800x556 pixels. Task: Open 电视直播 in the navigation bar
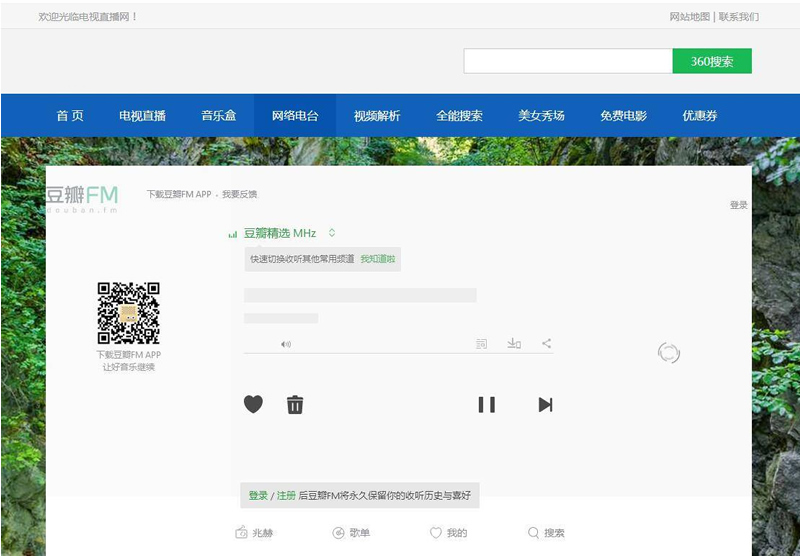coord(142,116)
